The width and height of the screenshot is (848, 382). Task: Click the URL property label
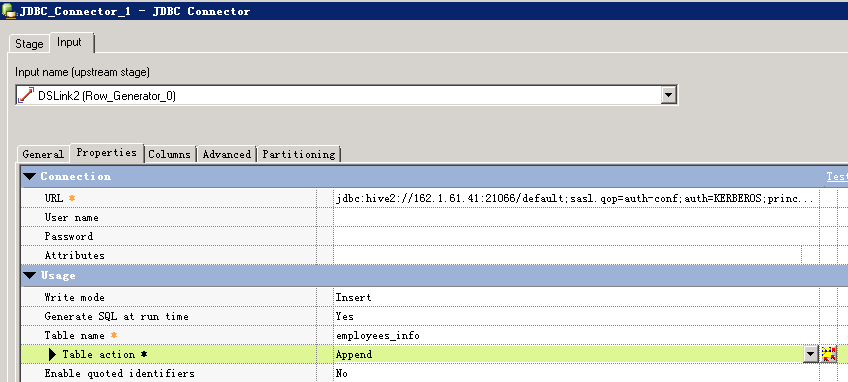(54, 199)
